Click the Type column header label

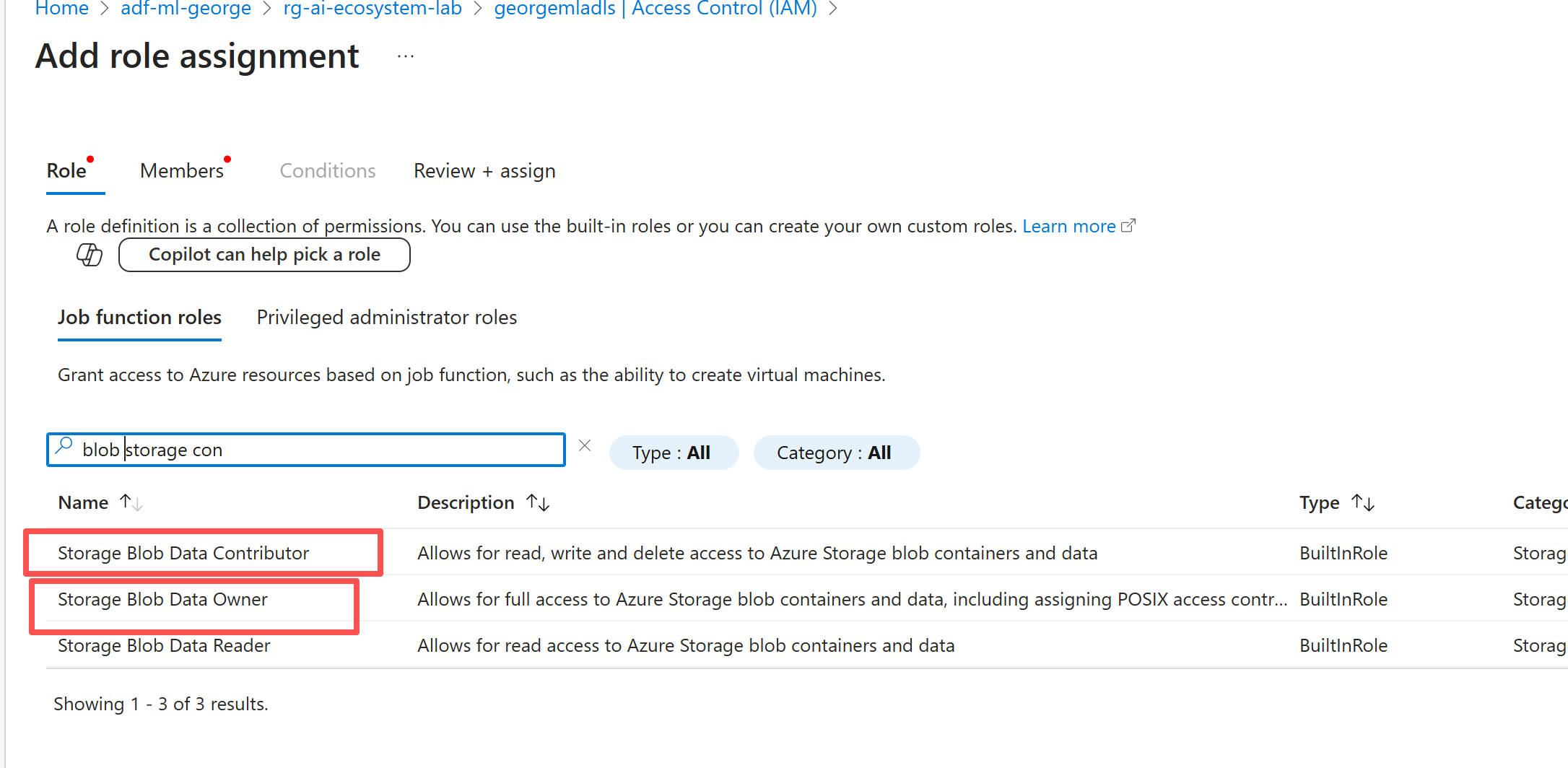1319,502
